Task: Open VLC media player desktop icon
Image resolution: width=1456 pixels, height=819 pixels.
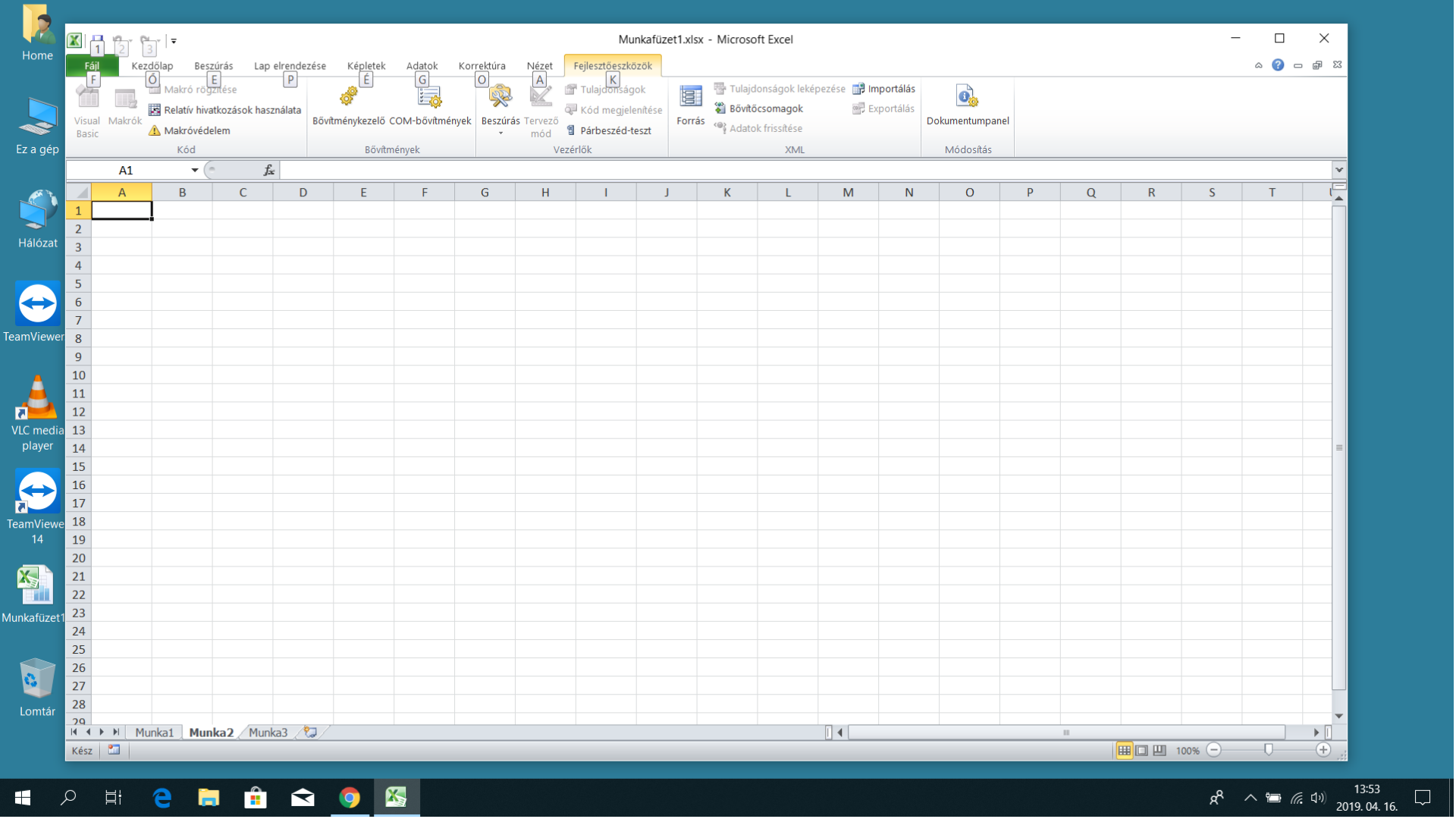Action: click(37, 414)
